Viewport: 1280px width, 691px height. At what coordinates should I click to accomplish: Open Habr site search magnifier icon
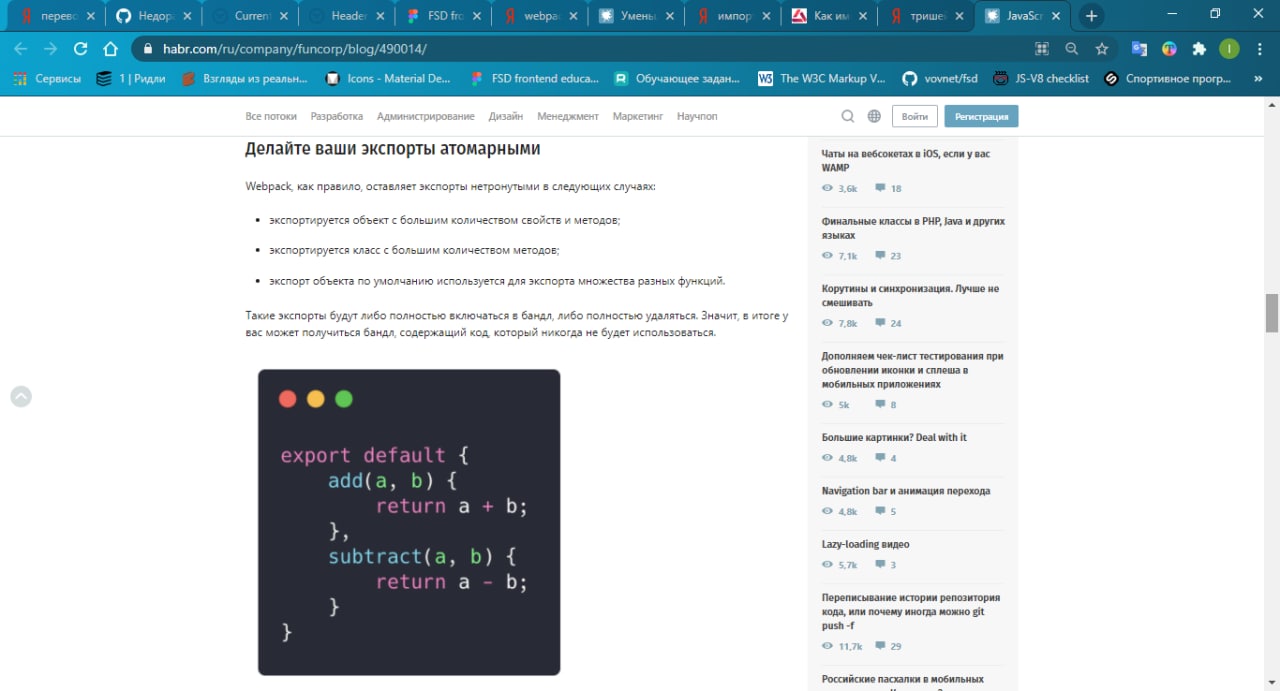click(x=848, y=116)
